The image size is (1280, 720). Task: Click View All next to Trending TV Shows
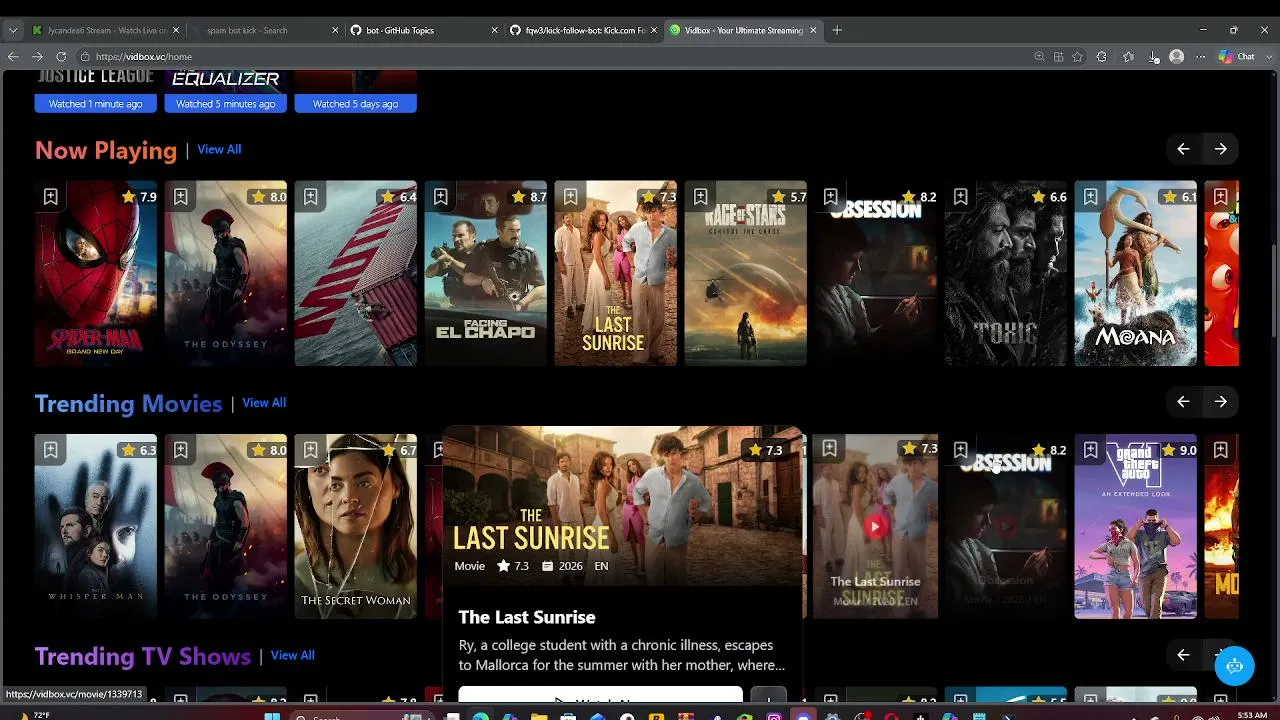(293, 655)
